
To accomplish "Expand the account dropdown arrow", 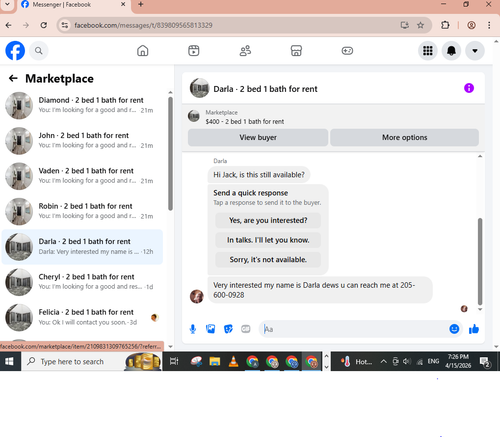I will tap(475, 51).
